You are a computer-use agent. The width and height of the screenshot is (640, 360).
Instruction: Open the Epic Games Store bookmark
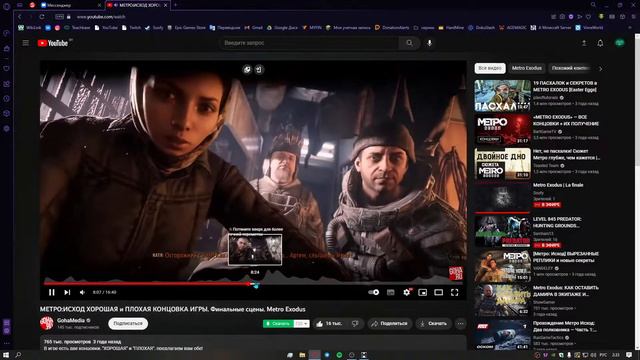pyautogui.click(x=187, y=28)
